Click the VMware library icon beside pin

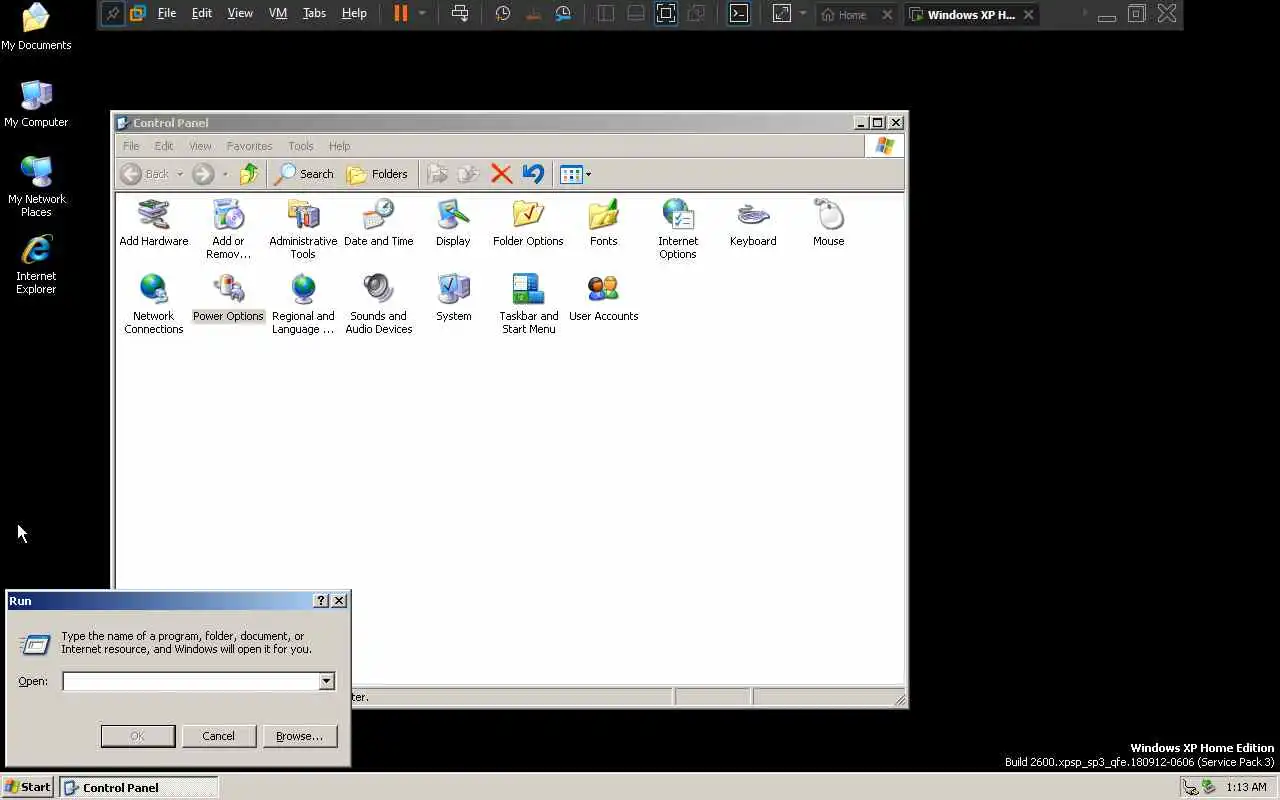click(138, 13)
